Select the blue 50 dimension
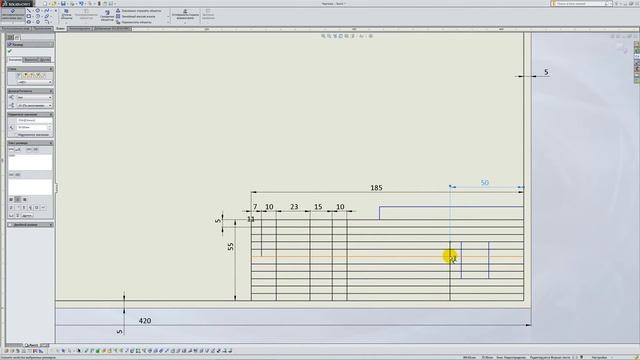640x360 pixels. [484, 182]
